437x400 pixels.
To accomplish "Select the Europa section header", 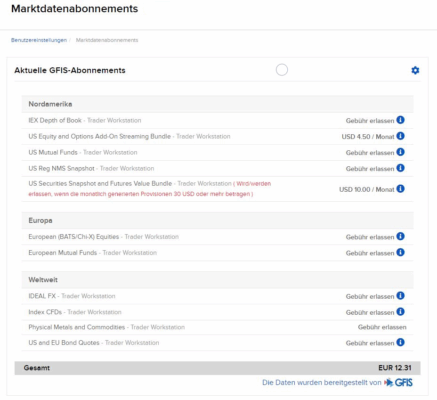I will [x=217, y=220].
